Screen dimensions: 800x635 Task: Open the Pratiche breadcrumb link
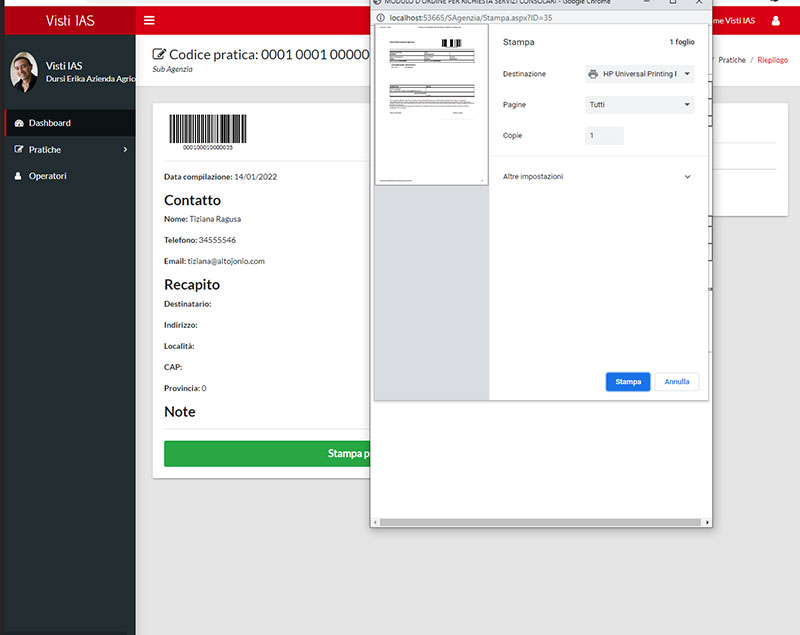732,60
